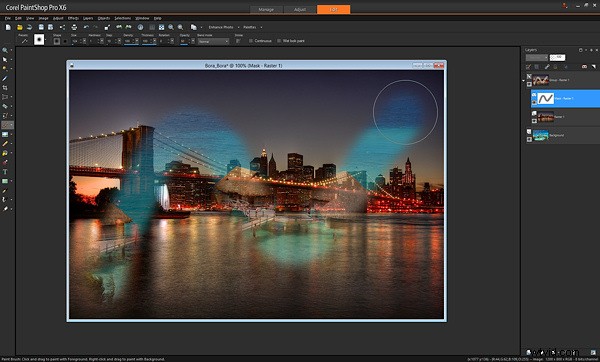Screen dimensions: 600x362
Task: Open the Enhance Photo dropdown
Action: 223,27
